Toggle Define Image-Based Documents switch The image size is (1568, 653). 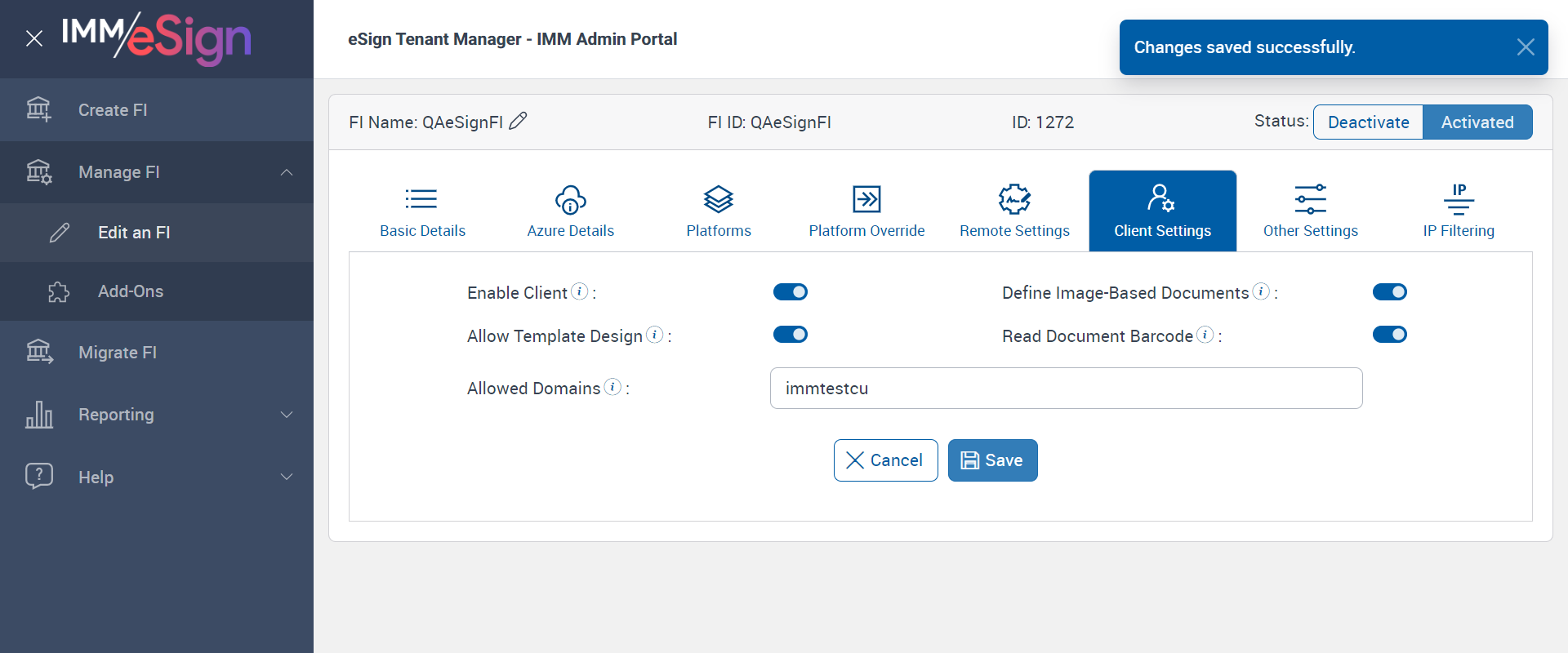pyautogui.click(x=1389, y=292)
